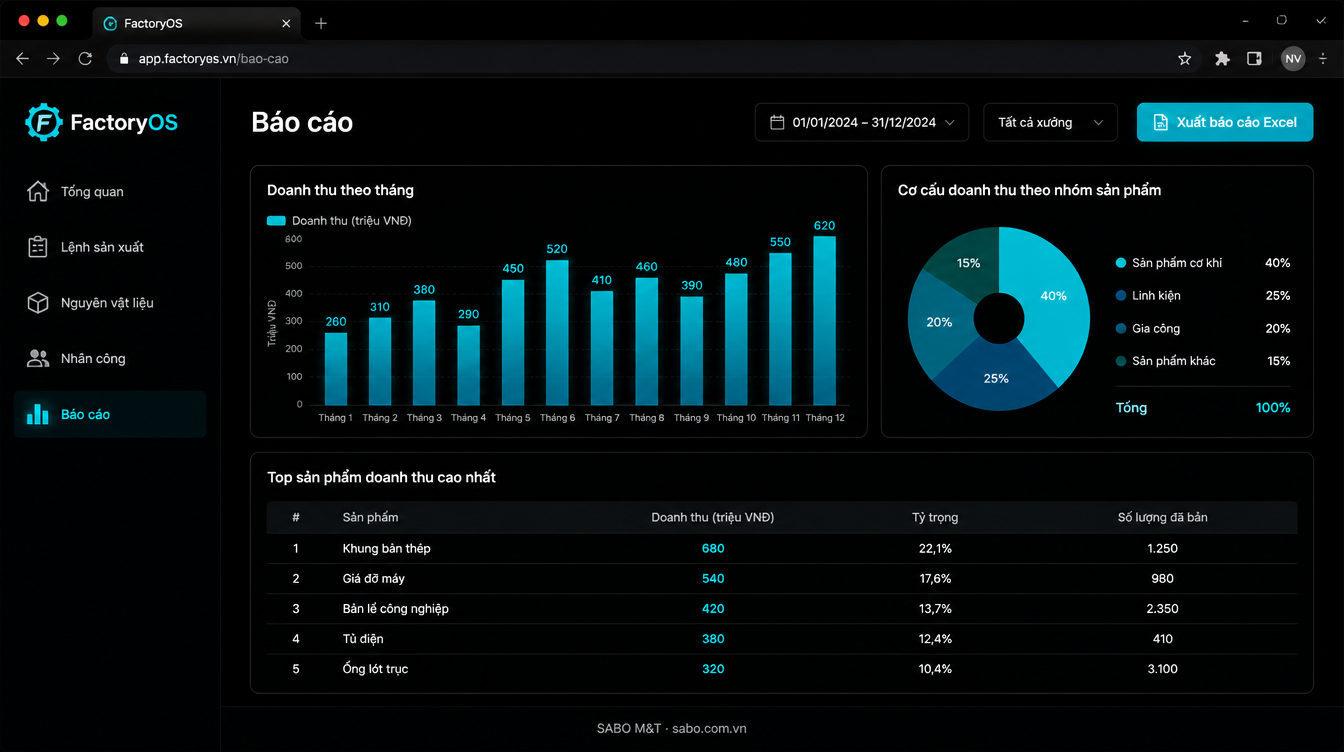Select the Tủ điện row
This screenshot has width=1344, height=752.
click(782, 638)
